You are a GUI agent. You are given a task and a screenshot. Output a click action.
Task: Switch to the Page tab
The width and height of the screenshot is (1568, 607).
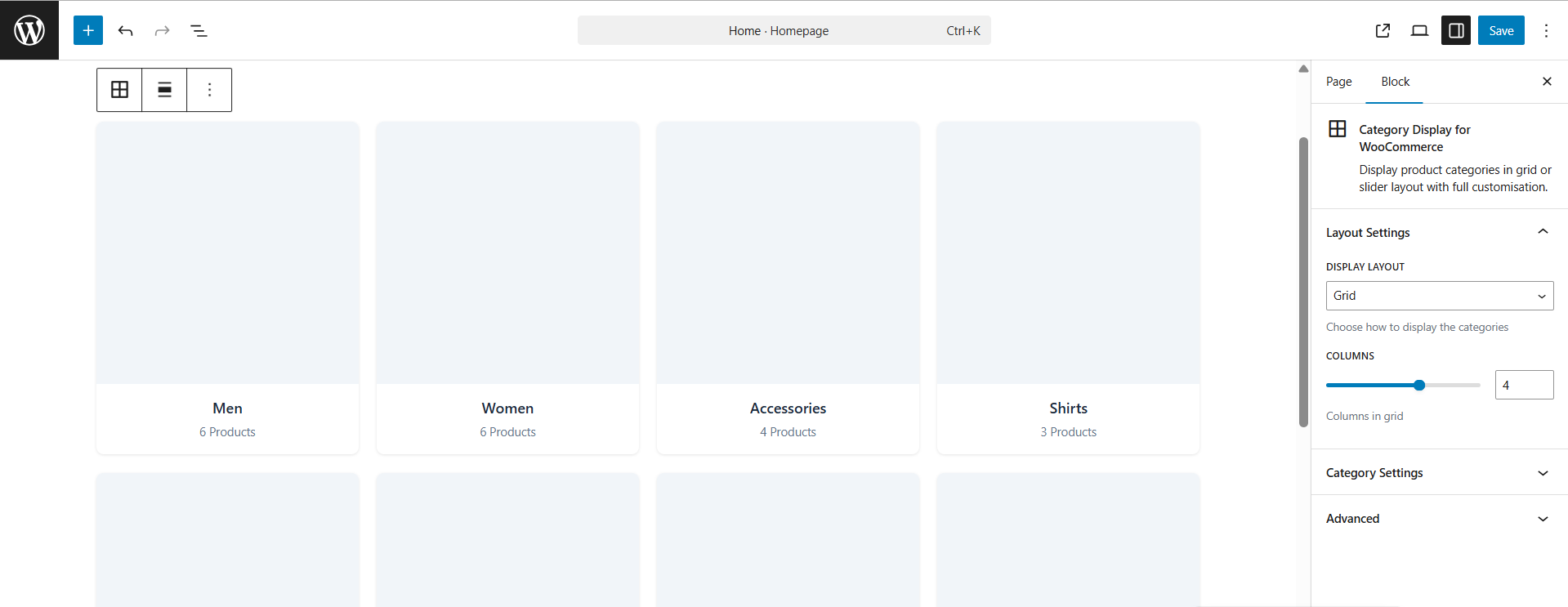point(1338,82)
